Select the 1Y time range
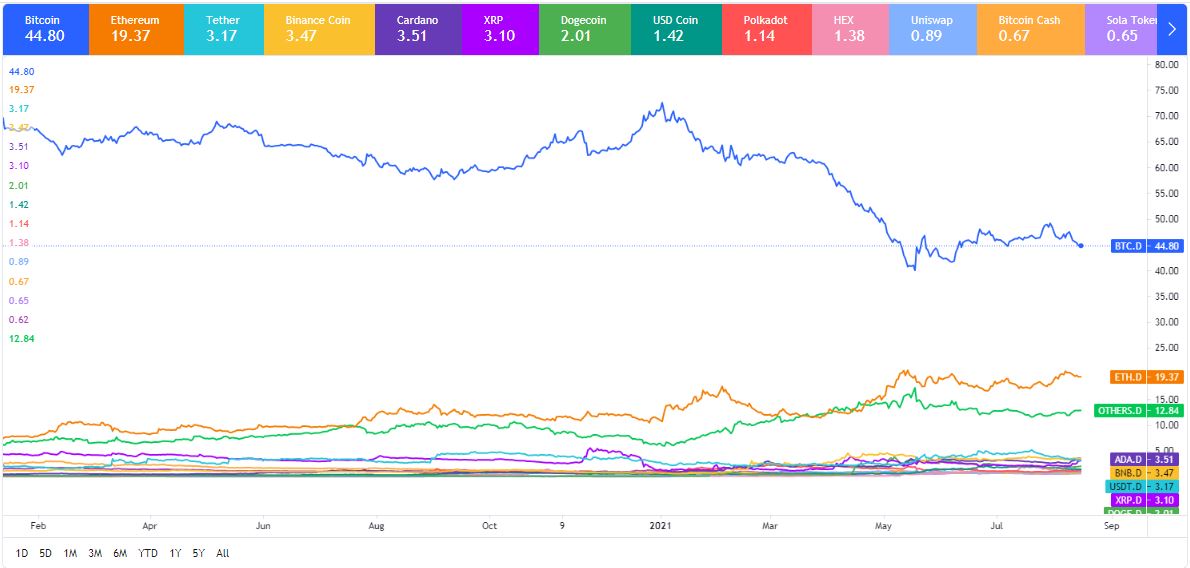 tap(175, 554)
